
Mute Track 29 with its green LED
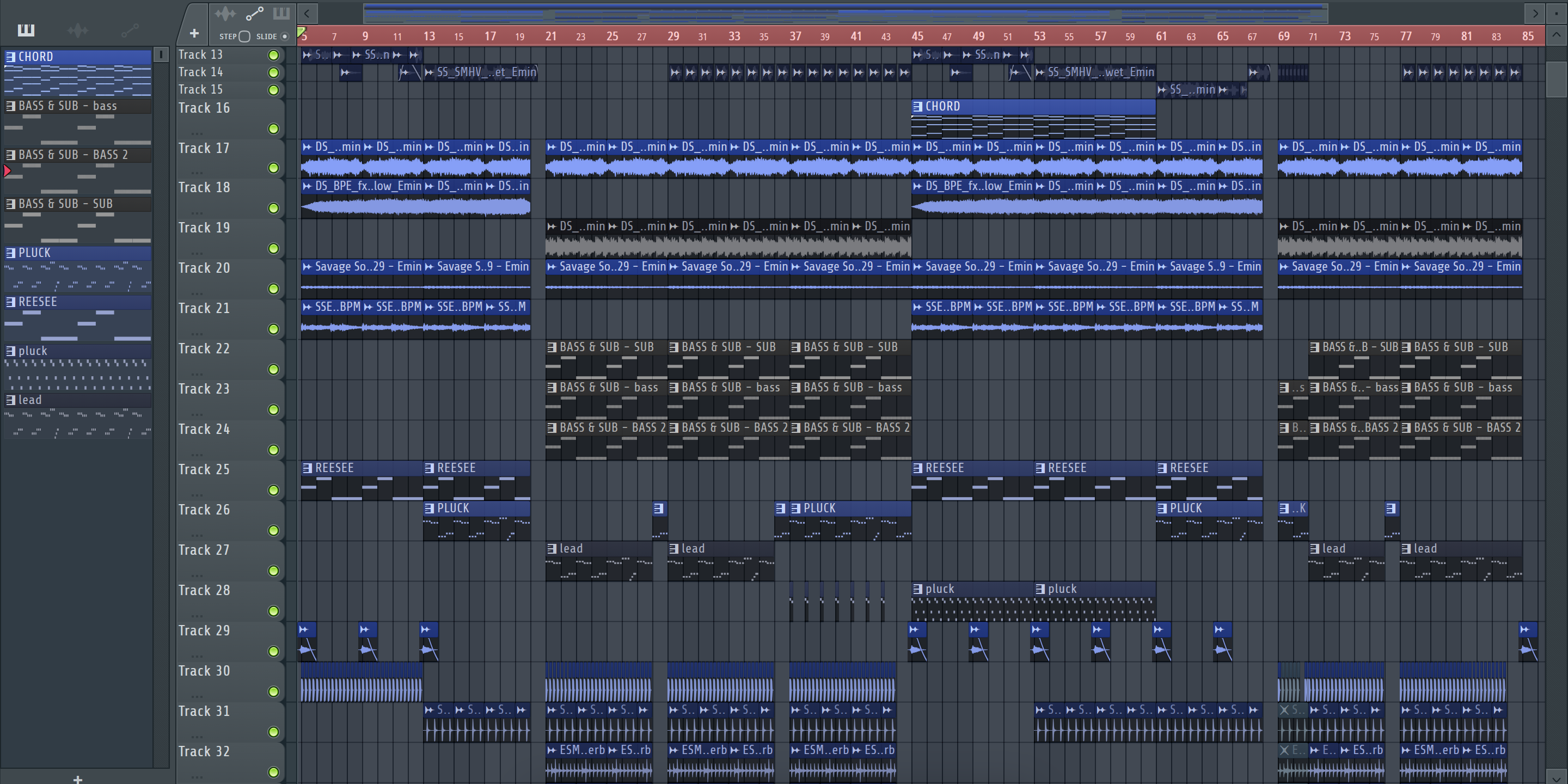273,651
